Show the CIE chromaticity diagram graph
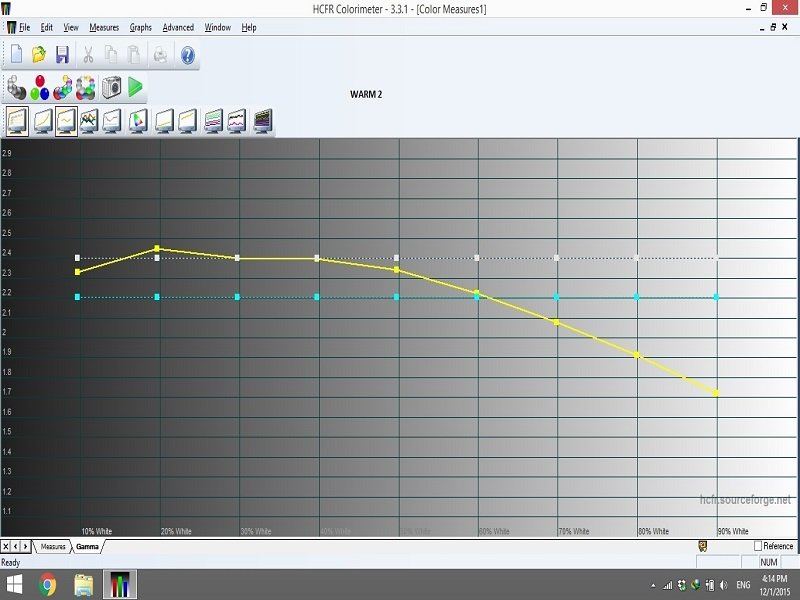This screenshot has height=600, width=800. [135, 118]
